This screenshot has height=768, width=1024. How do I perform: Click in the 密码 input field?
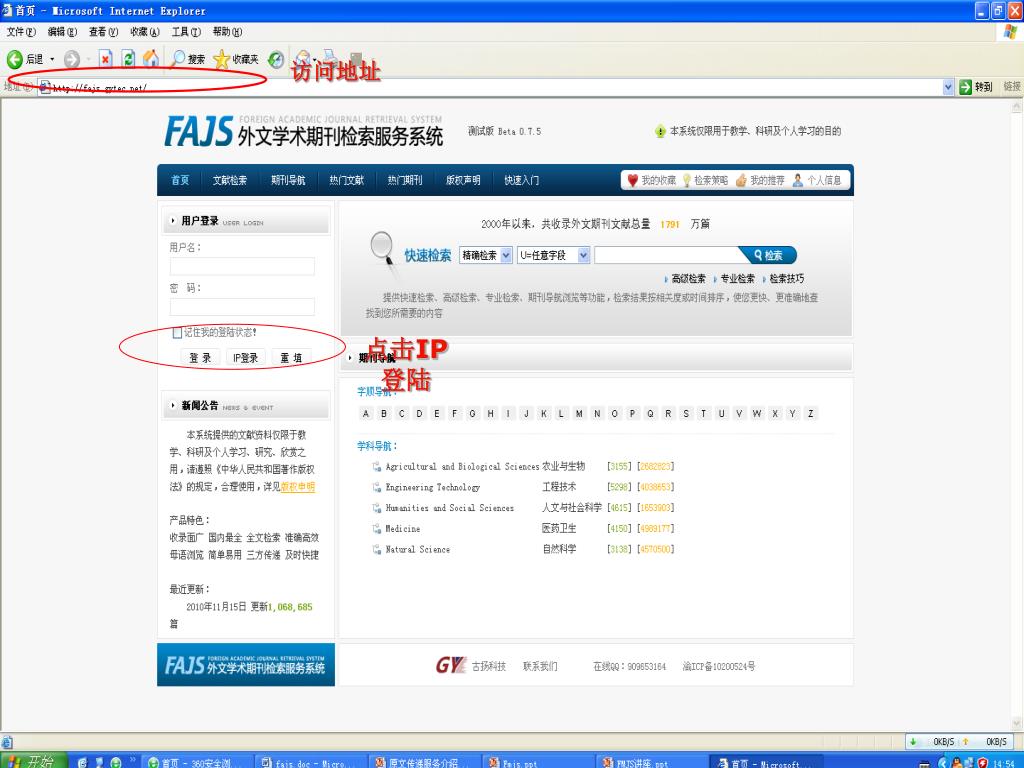pos(242,307)
